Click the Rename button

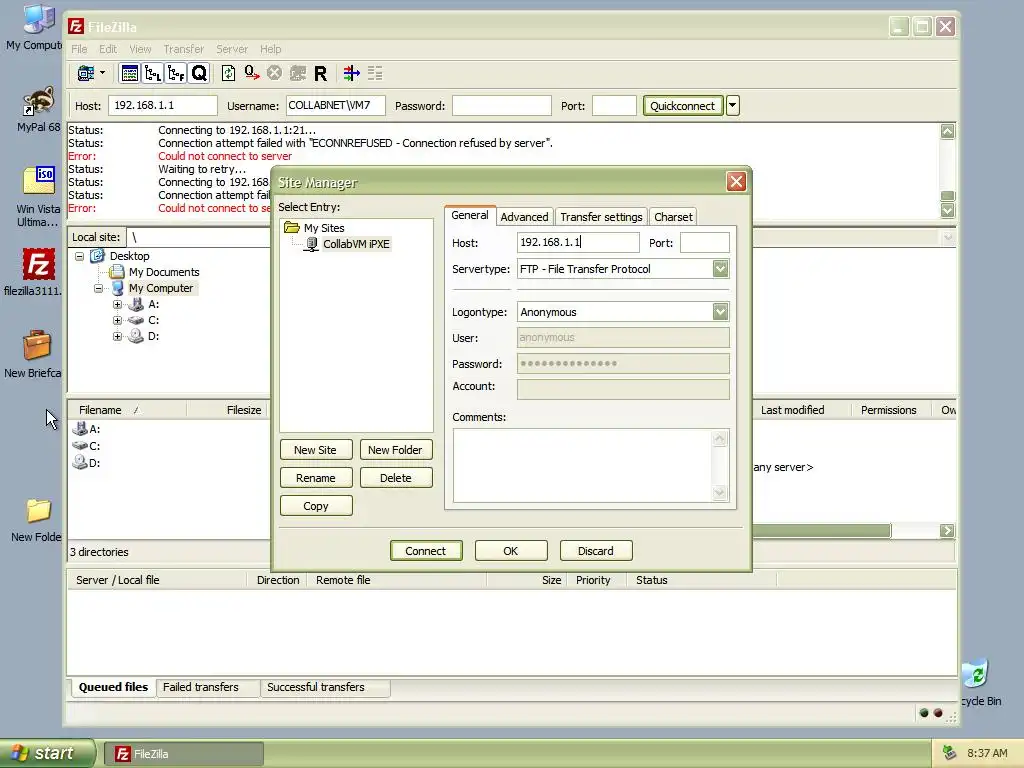tap(316, 478)
